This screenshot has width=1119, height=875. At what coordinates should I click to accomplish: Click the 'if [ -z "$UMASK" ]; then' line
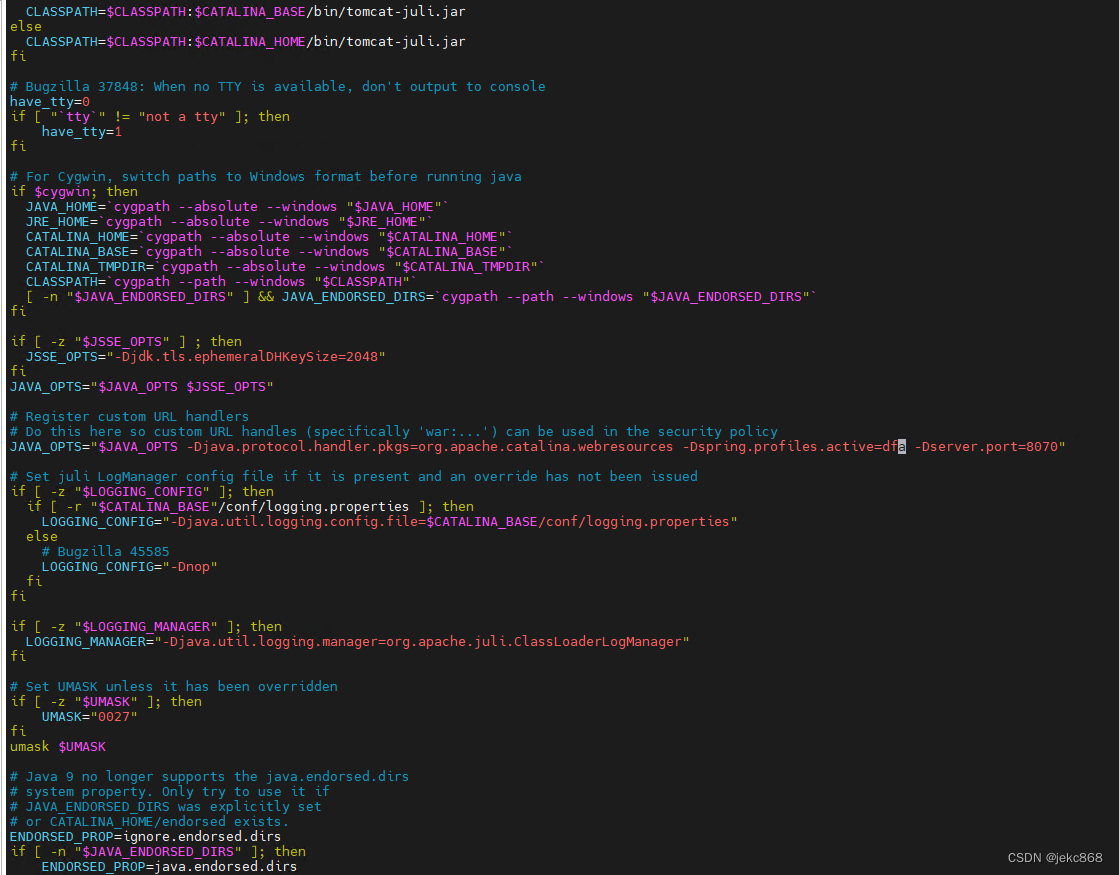106,702
